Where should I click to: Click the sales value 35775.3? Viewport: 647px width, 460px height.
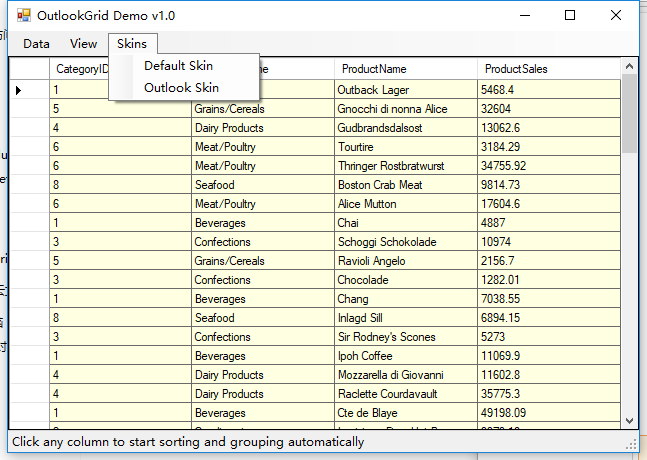pyautogui.click(x=549, y=393)
